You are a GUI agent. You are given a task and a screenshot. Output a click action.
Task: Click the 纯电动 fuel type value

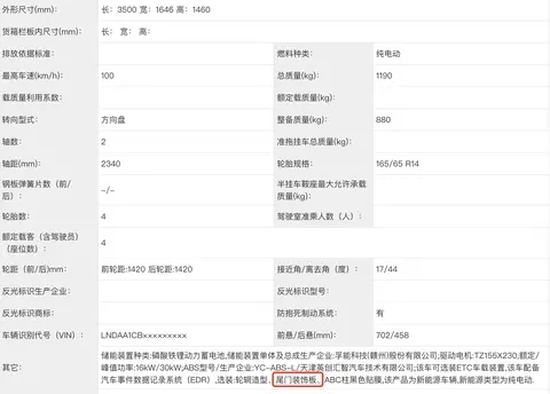click(x=388, y=54)
